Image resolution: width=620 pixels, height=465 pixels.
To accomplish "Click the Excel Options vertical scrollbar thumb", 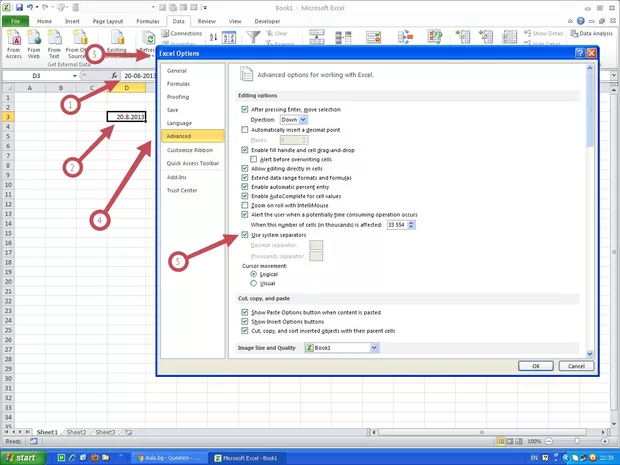I will (590, 109).
